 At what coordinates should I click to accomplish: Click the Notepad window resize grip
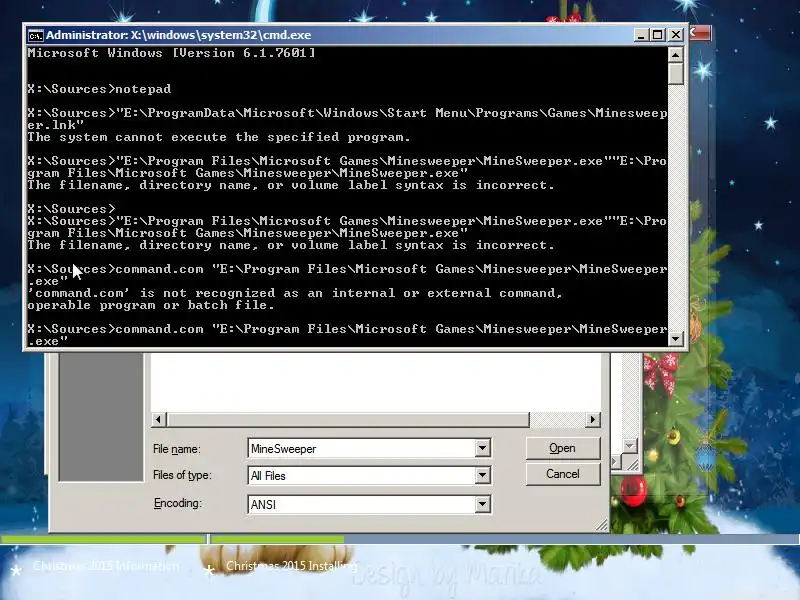[632, 463]
